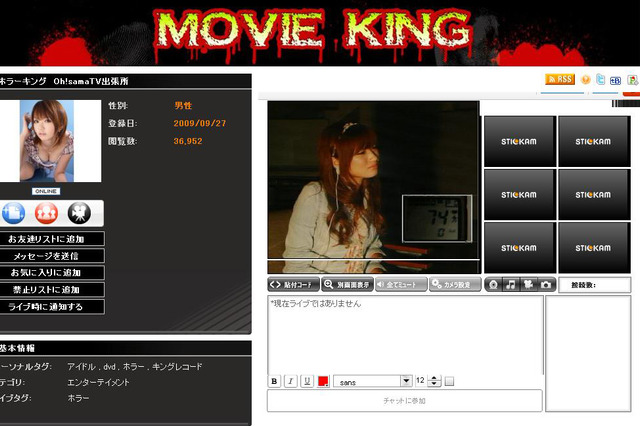The width and height of the screenshot is (640, 426).
Task: Click ライブ時に通知する button
Action: [x=52, y=306]
